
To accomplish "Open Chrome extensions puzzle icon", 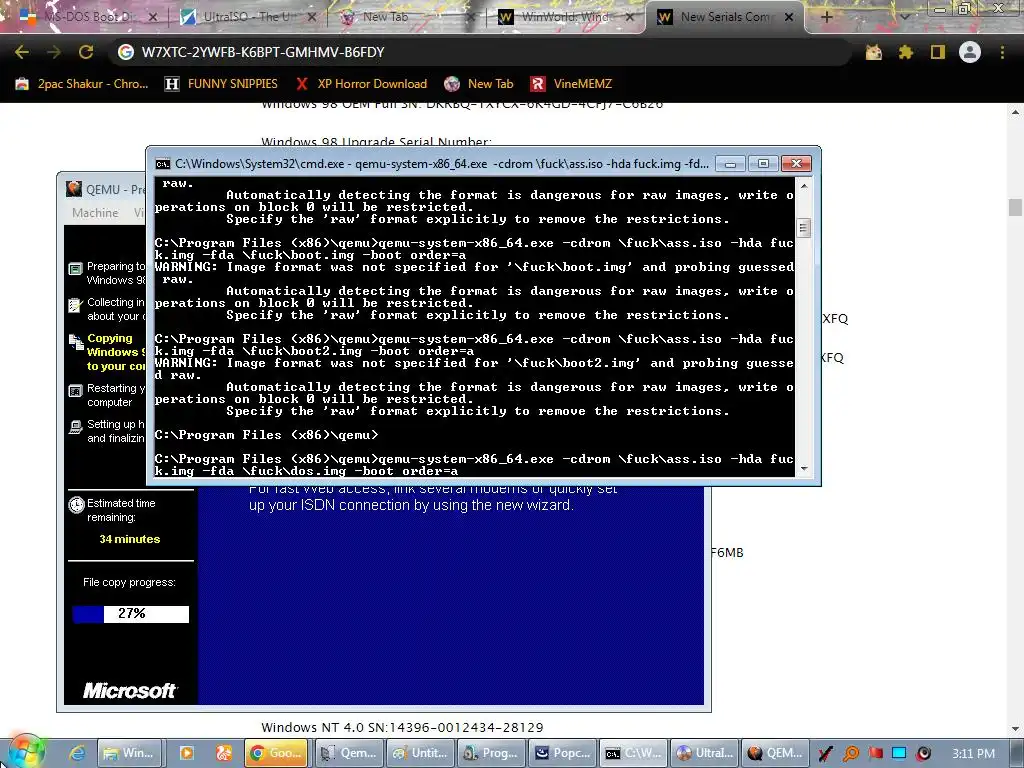I will pos(906,52).
